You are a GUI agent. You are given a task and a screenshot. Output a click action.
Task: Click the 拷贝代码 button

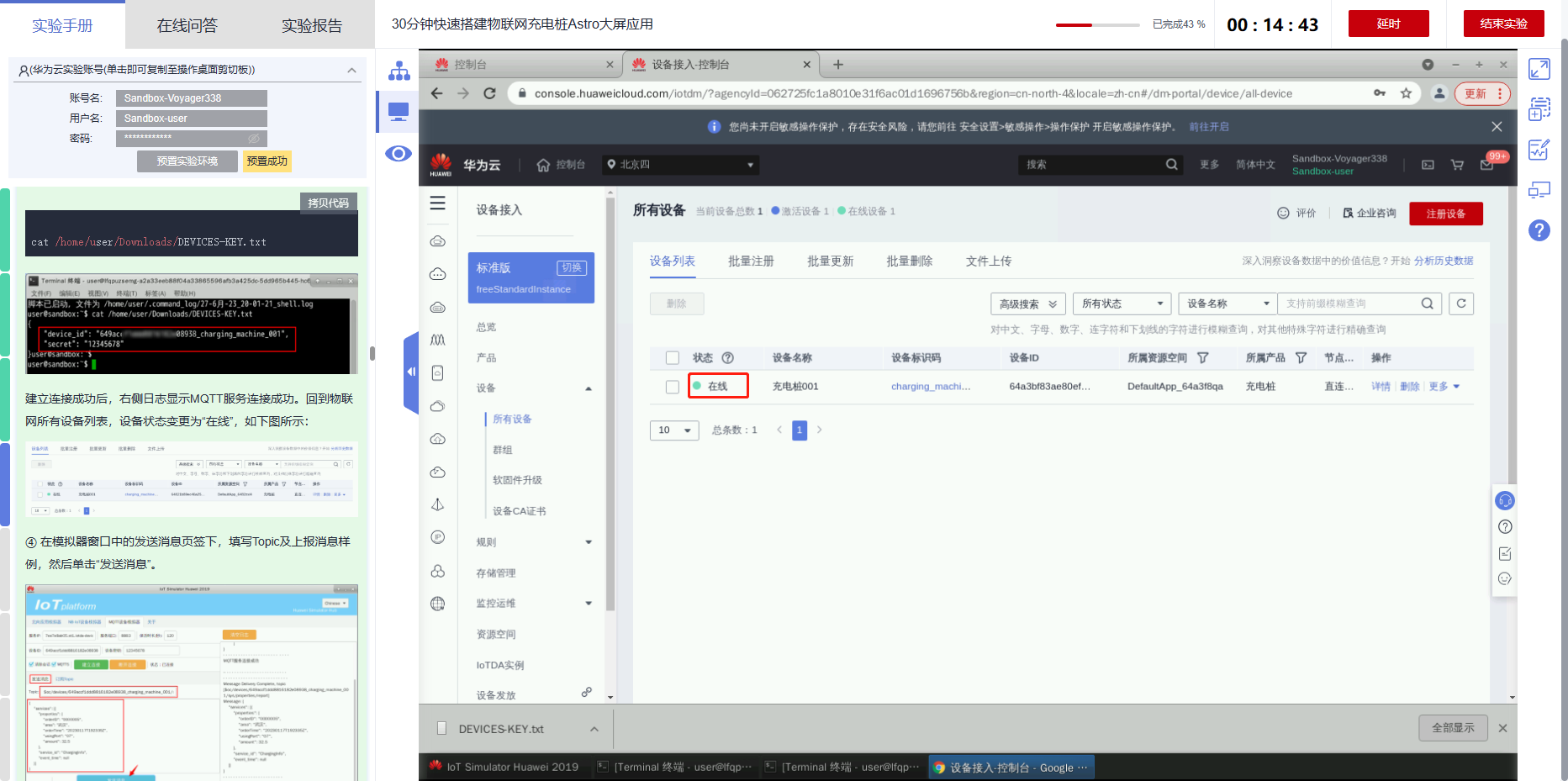coord(328,203)
